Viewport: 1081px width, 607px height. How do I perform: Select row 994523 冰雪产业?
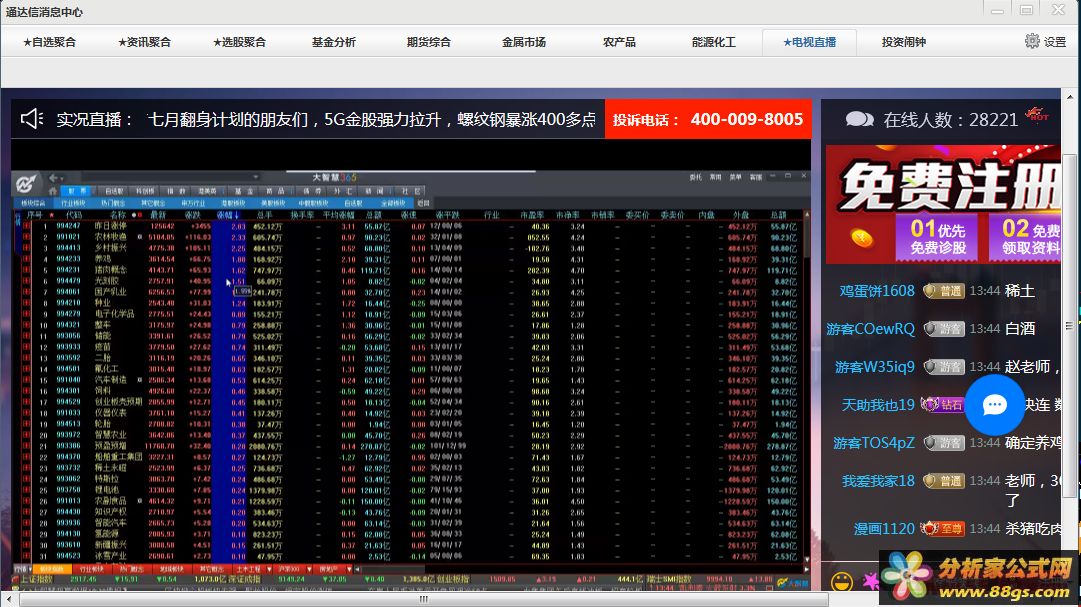pos(412,556)
